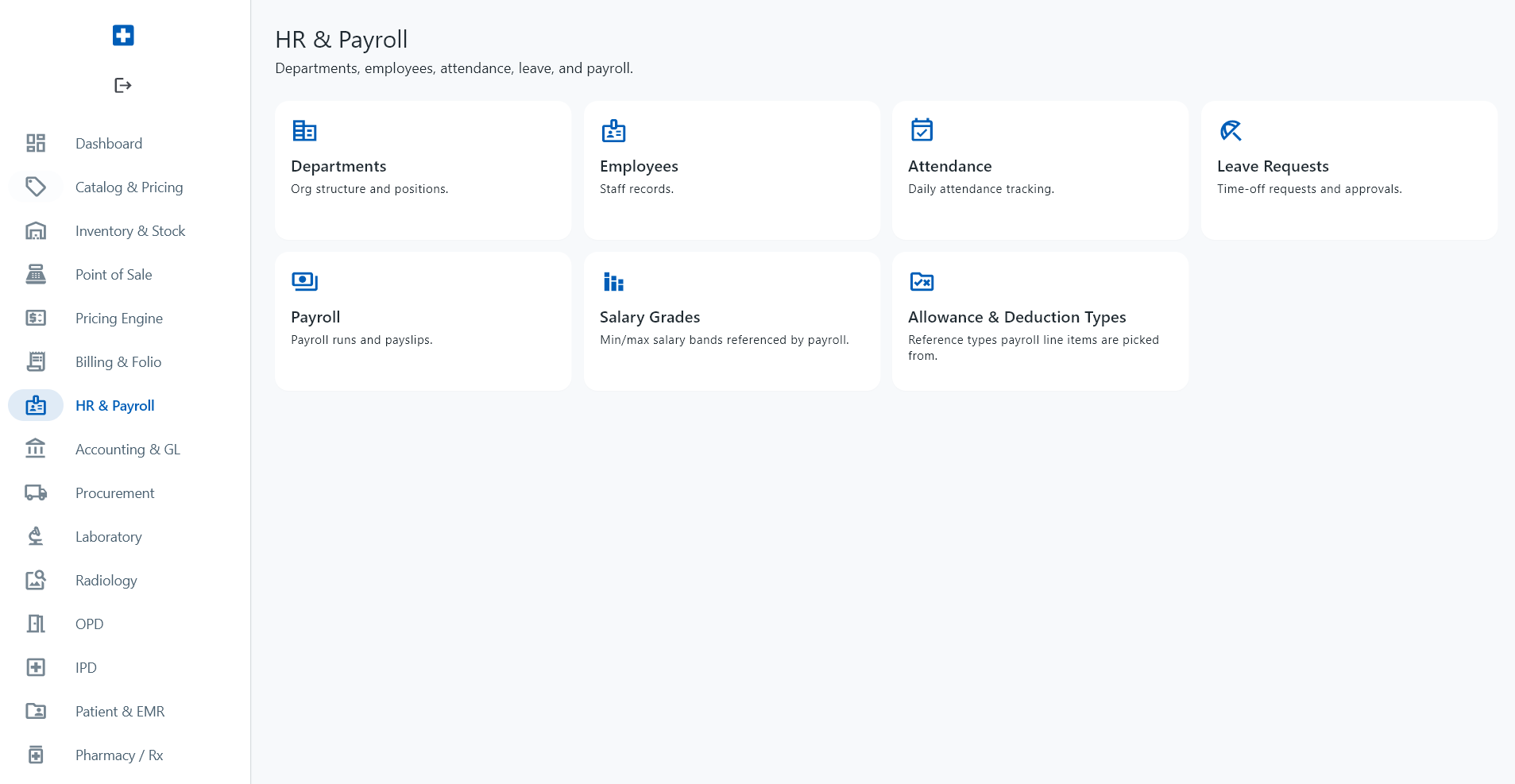Open Allowance & Deduction Types card title

point(1017,317)
